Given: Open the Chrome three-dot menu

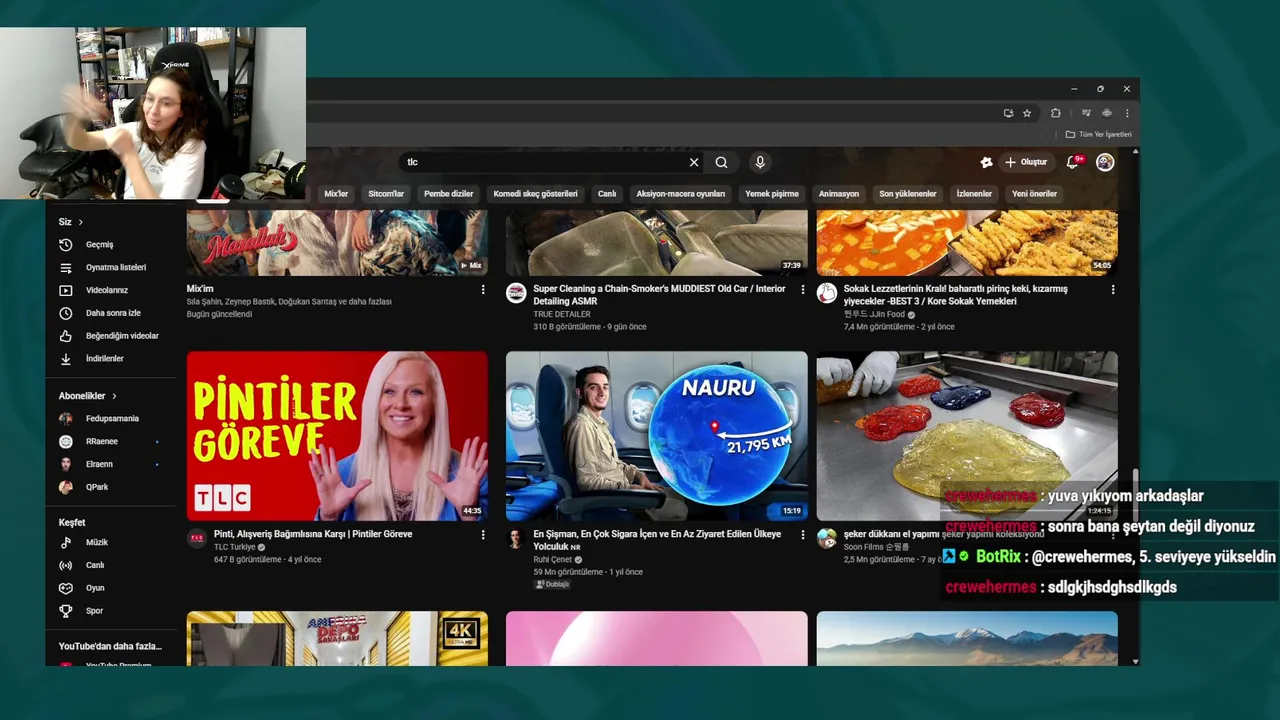Looking at the screenshot, I should tap(1127, 113).
